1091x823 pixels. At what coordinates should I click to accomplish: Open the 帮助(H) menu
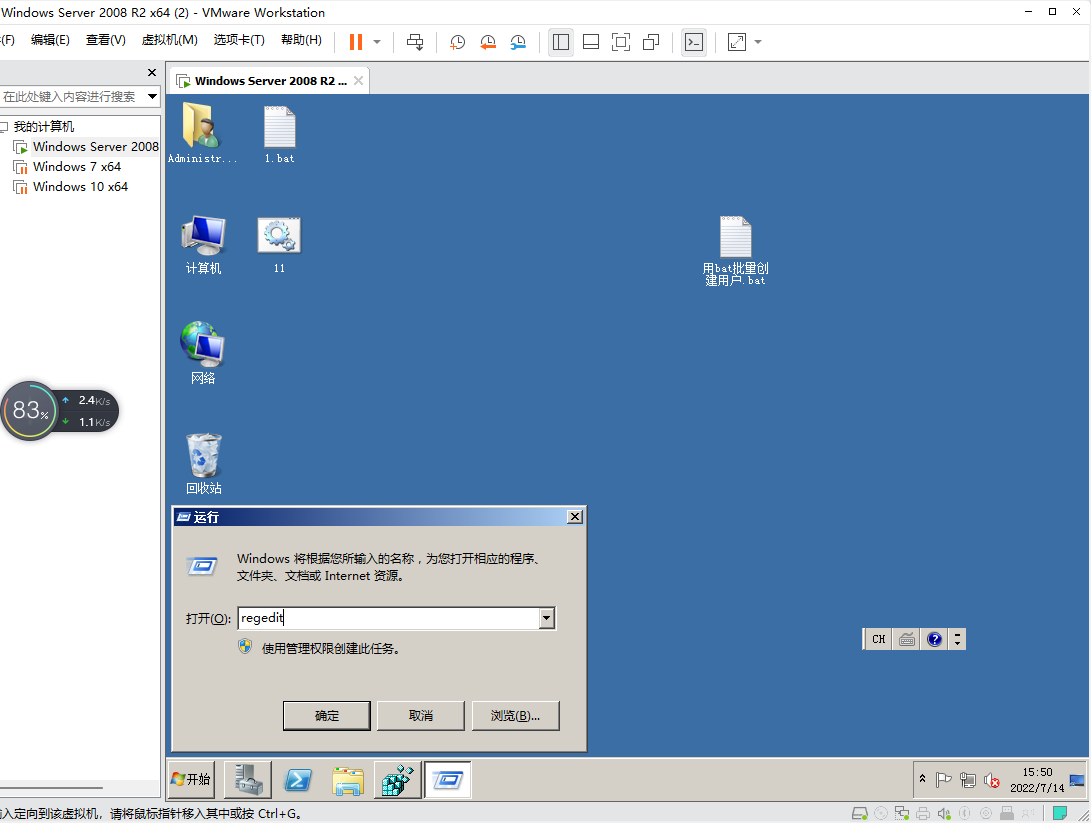click(x=301, y=40)
